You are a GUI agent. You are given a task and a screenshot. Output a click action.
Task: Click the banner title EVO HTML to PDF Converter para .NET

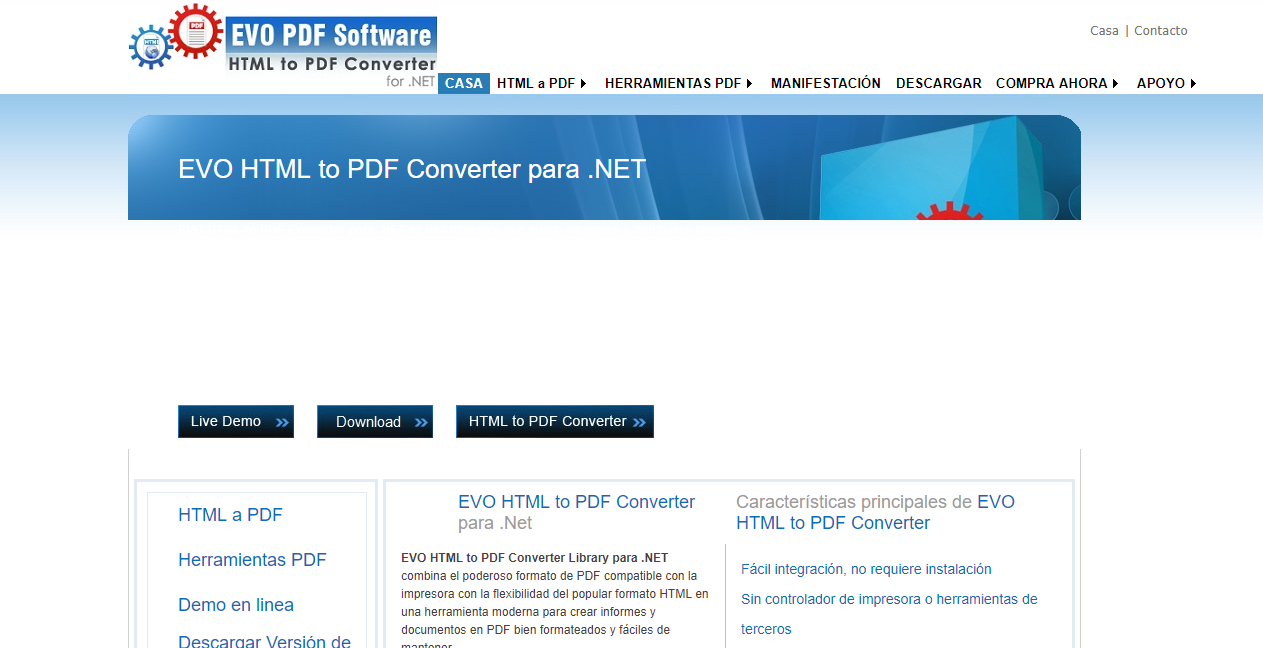pos(412,169)
